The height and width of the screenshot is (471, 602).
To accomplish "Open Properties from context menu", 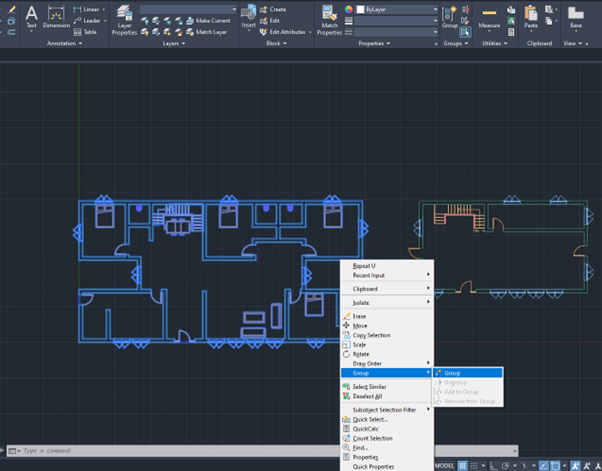I will coord(387,457).
